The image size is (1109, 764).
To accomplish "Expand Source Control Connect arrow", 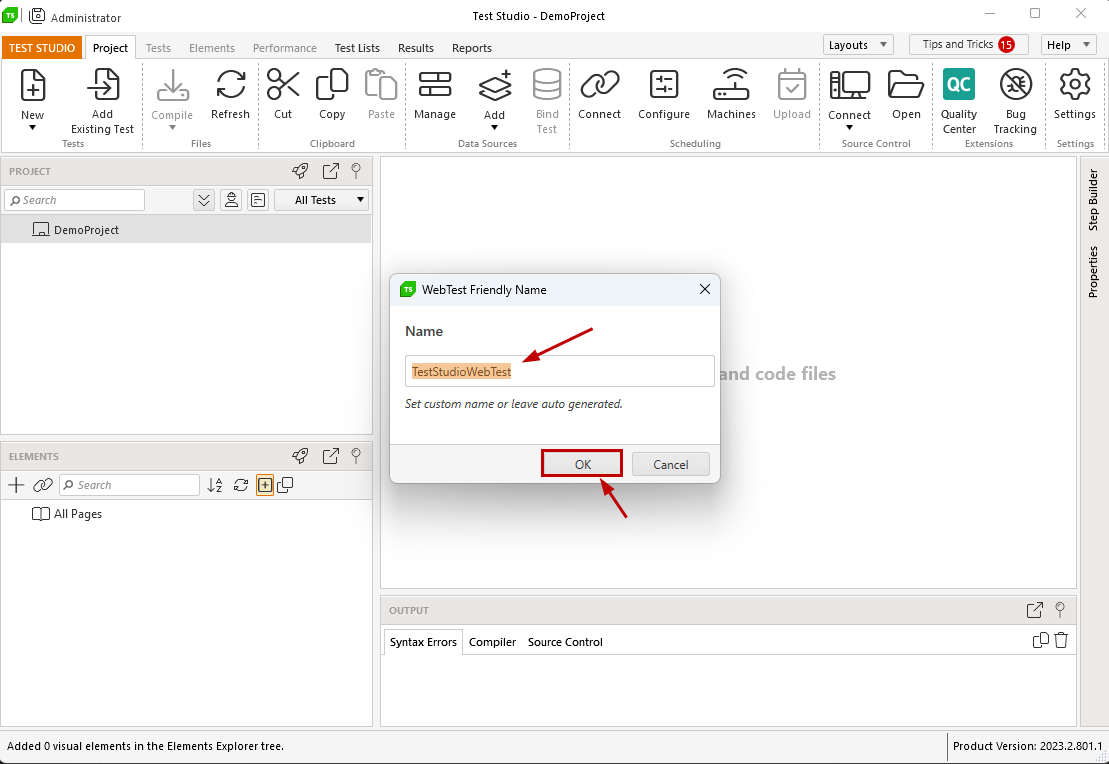I will tap(849, 128).
